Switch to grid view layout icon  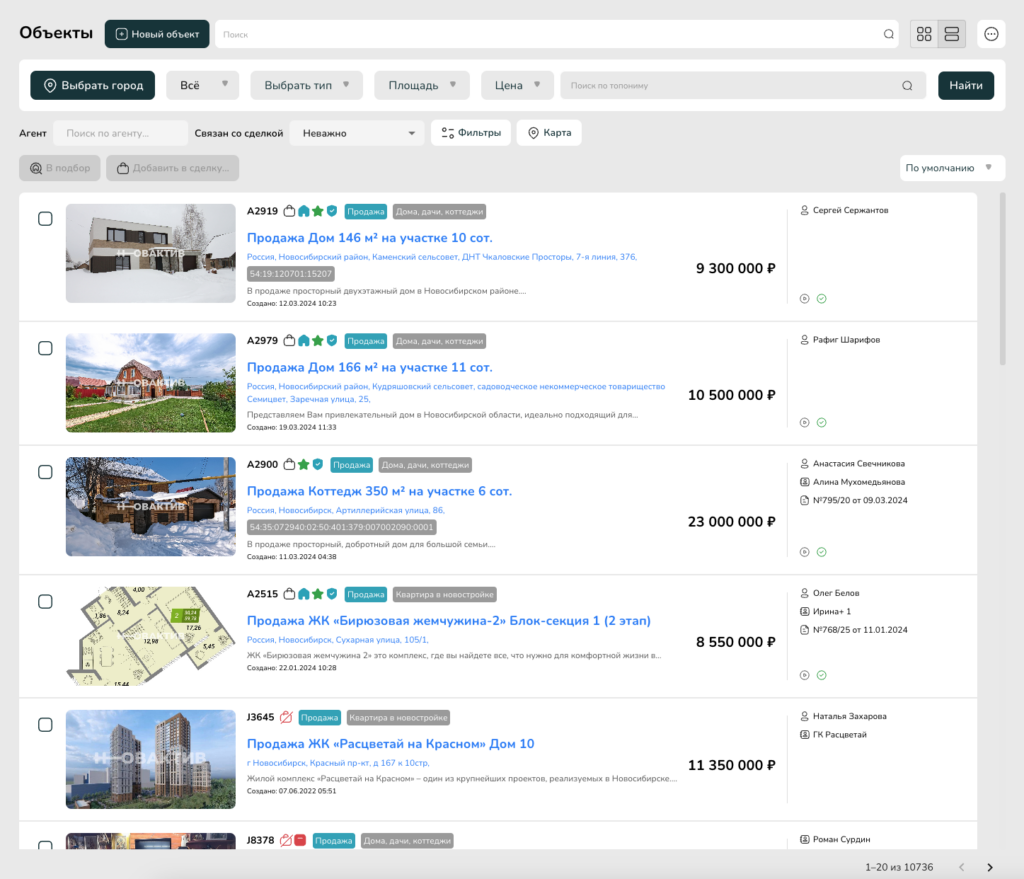(x=924, y=34)
